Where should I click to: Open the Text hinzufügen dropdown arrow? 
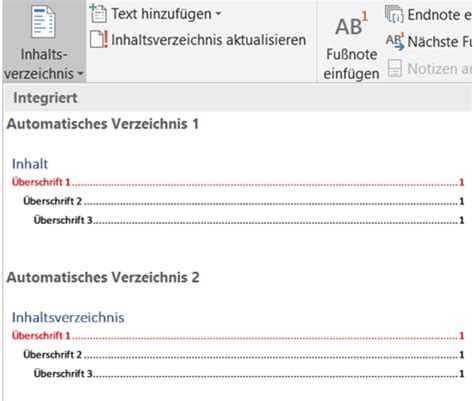[x=218, y=14]
